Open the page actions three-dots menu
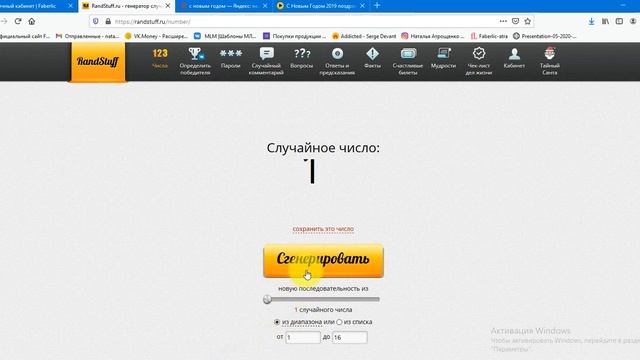 (503, 21)
